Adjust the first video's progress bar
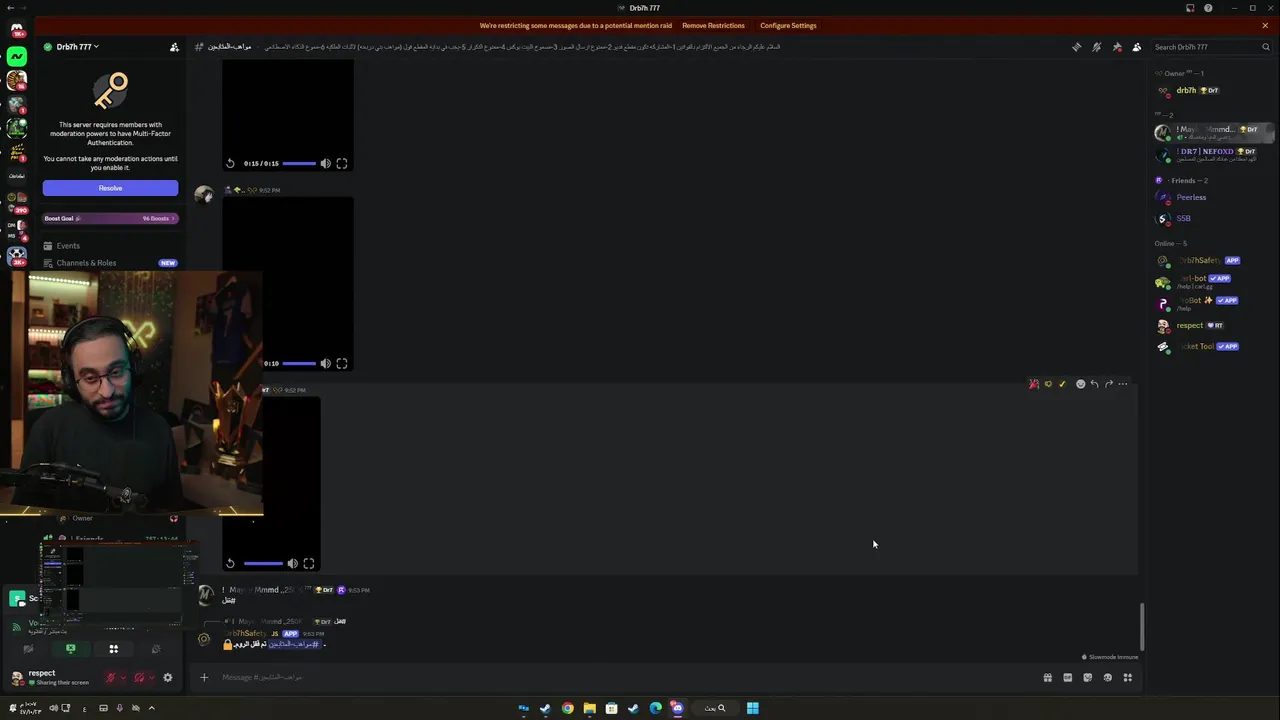Image resolution: width=1280 pixels, height=720 pixels. 299,163
